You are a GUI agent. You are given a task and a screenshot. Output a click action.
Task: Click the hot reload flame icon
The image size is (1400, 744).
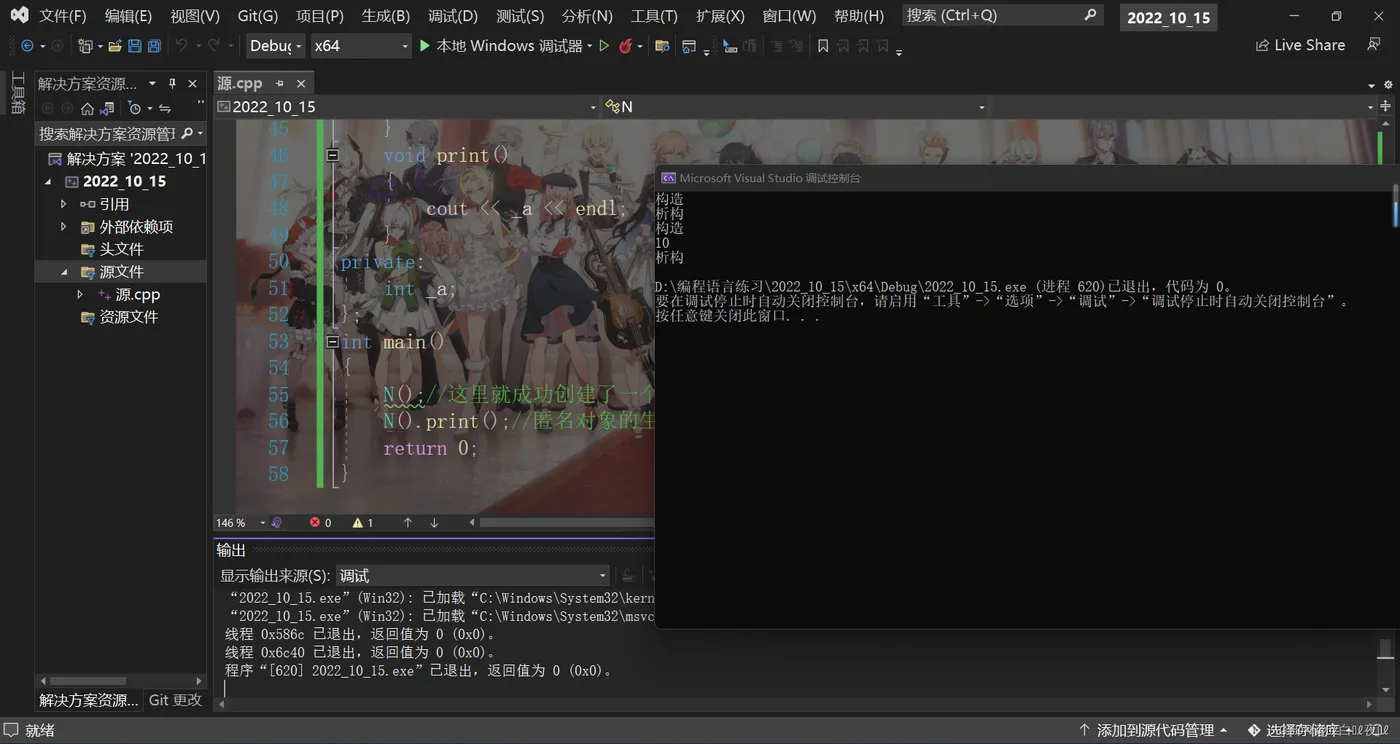[x=625, y=46]
